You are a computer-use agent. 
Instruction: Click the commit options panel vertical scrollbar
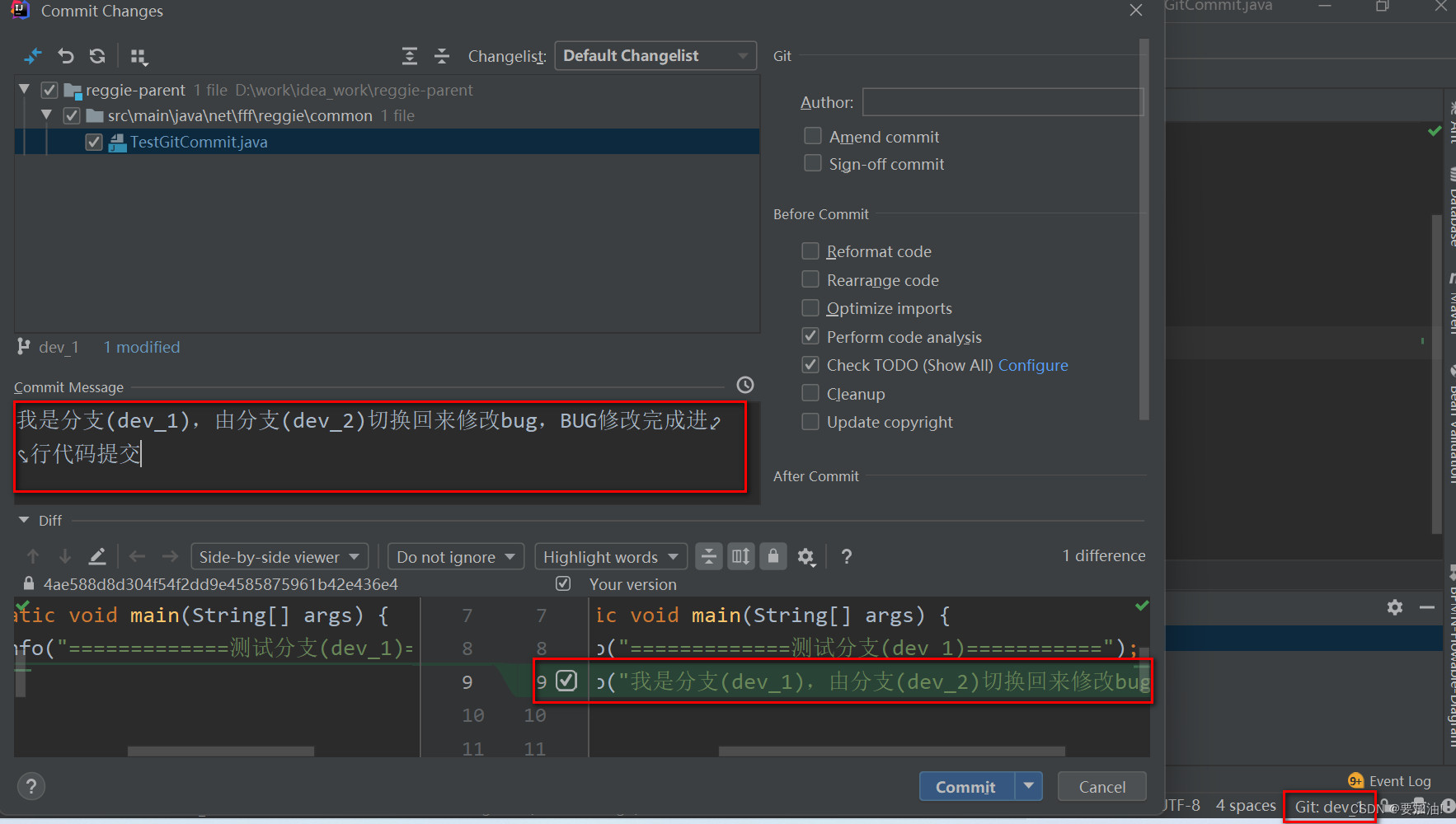point(1144,229)
